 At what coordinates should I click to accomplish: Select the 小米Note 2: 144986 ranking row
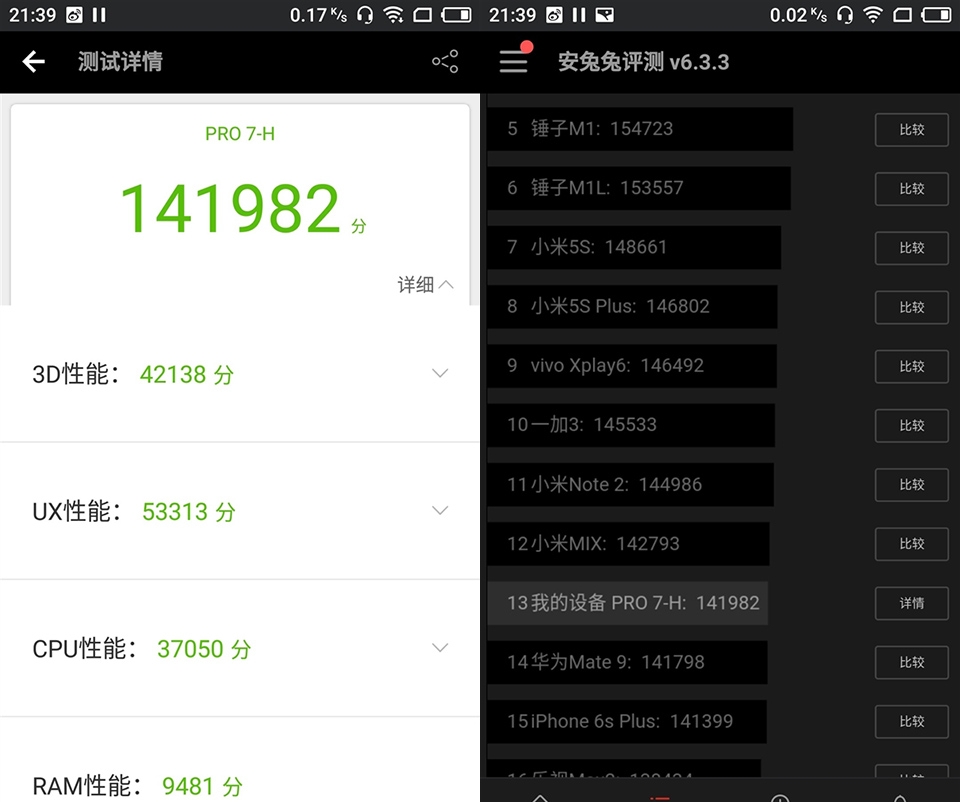(x=630, y=484)
